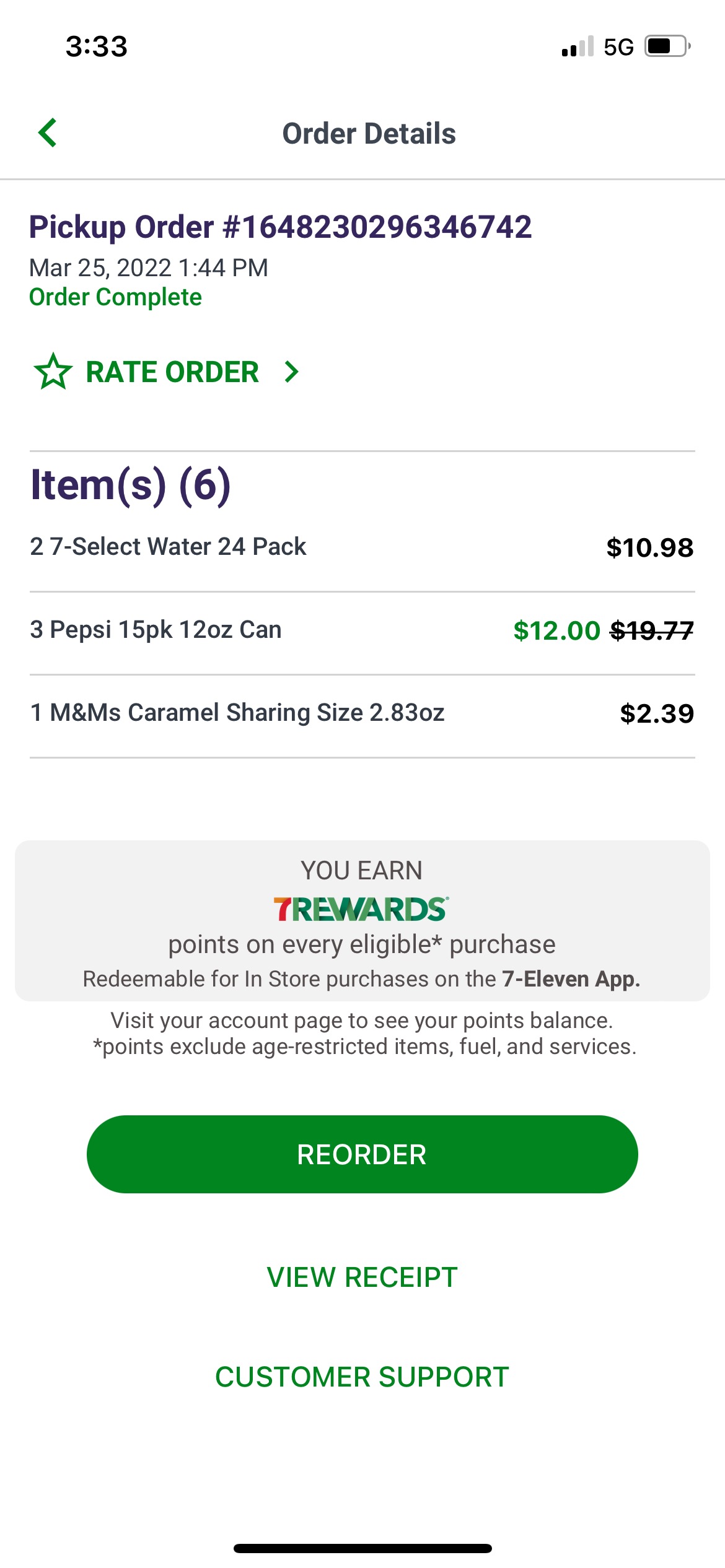Tap the 5G network indicator
725x1568 pixels.
click(618, 47)
